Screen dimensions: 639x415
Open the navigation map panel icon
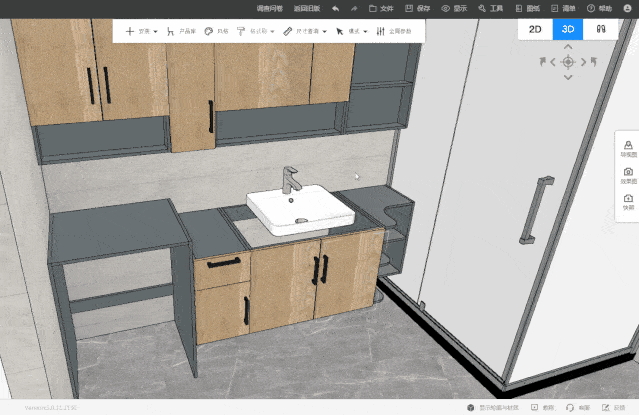(x=628, y=149)
